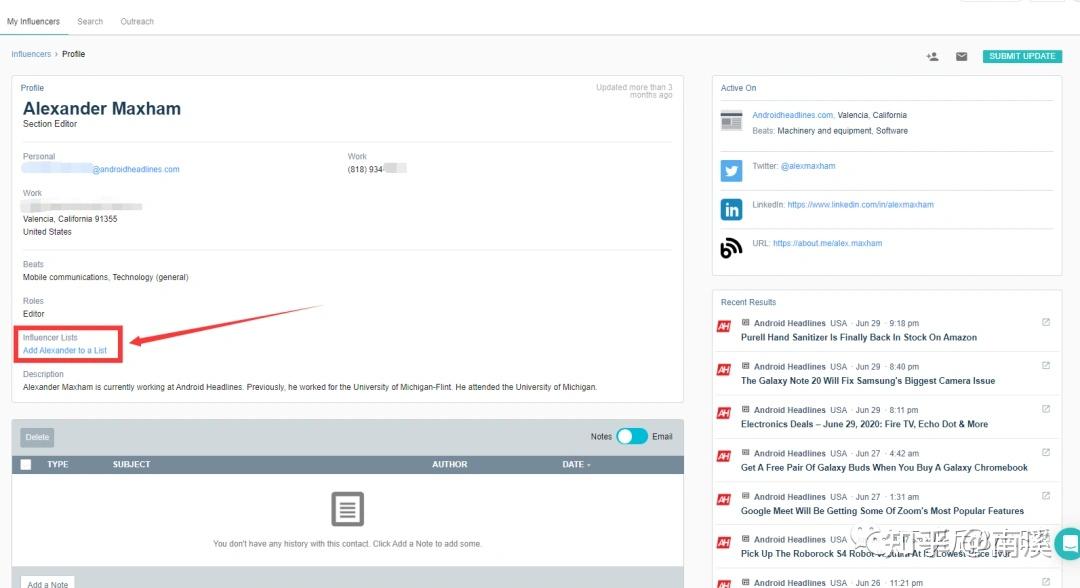Click the Valencia, California 91355 address
This screenshot has height=588, width=1080.
[70, 219]
